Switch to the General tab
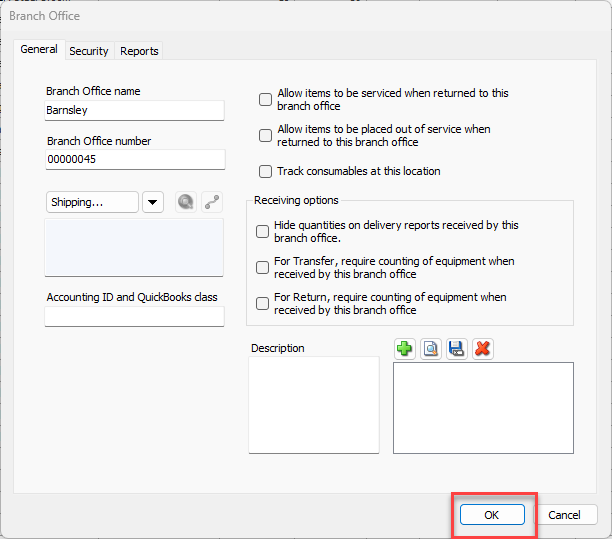Viewport: 612px width, 539px height. pos(39,50)
